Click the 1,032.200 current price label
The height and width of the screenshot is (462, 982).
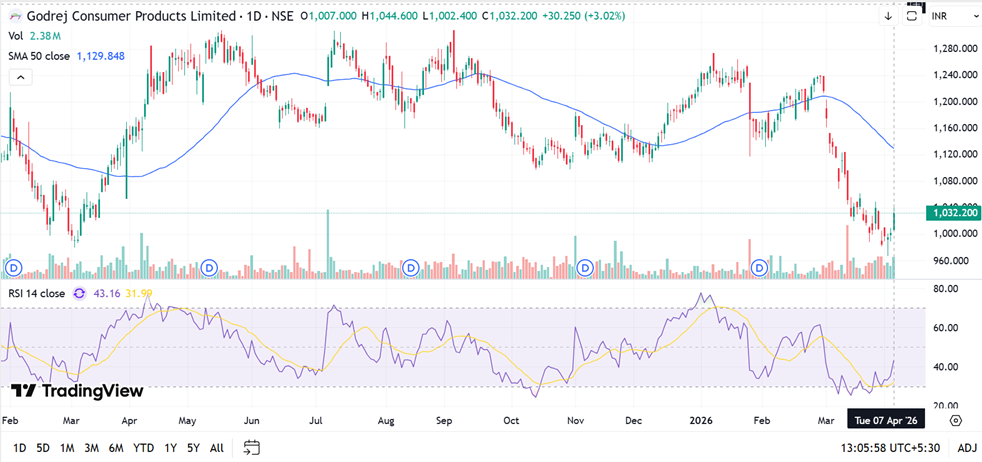pos(952,212)
